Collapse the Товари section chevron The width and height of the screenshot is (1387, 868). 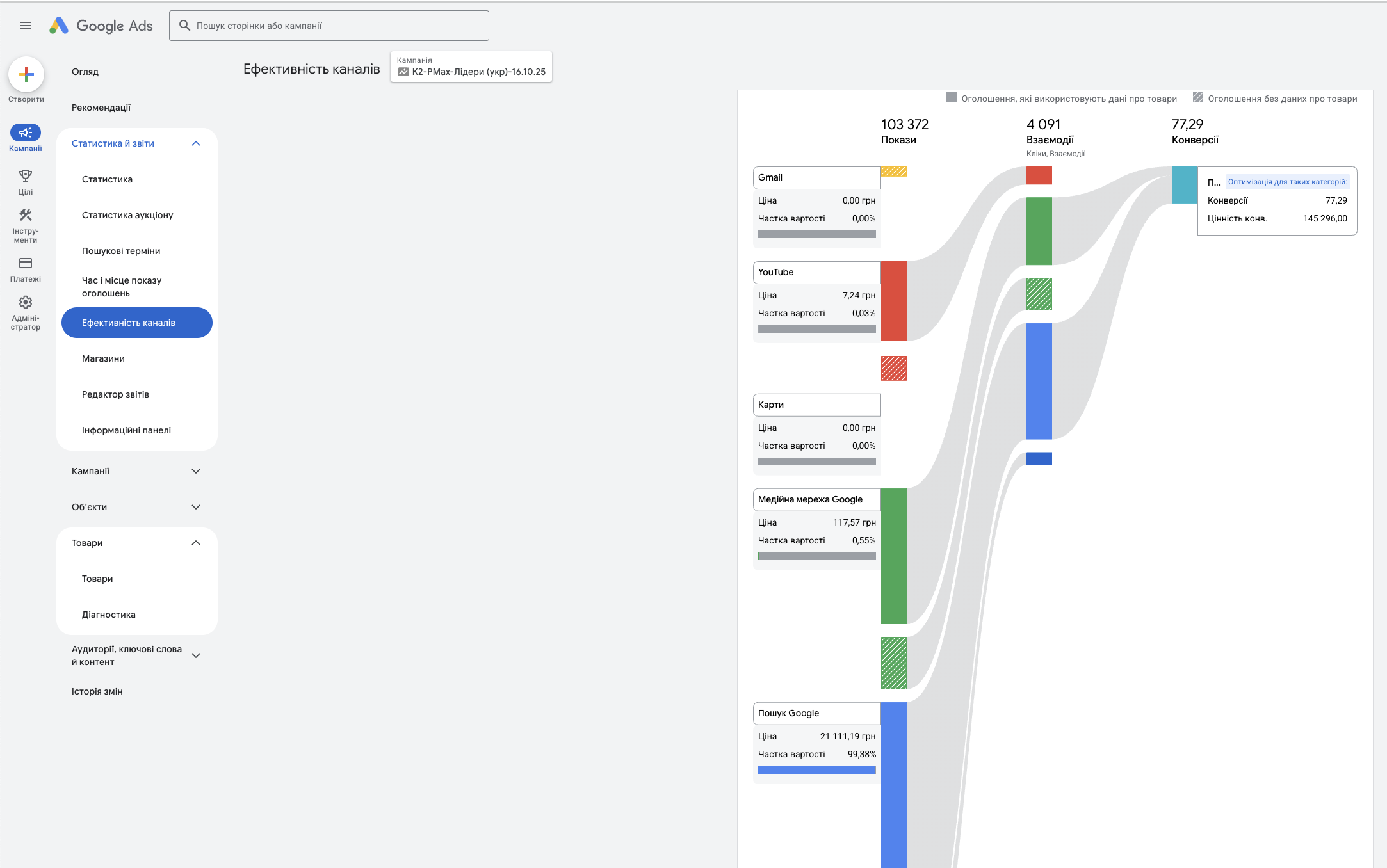tap(196, 543)
